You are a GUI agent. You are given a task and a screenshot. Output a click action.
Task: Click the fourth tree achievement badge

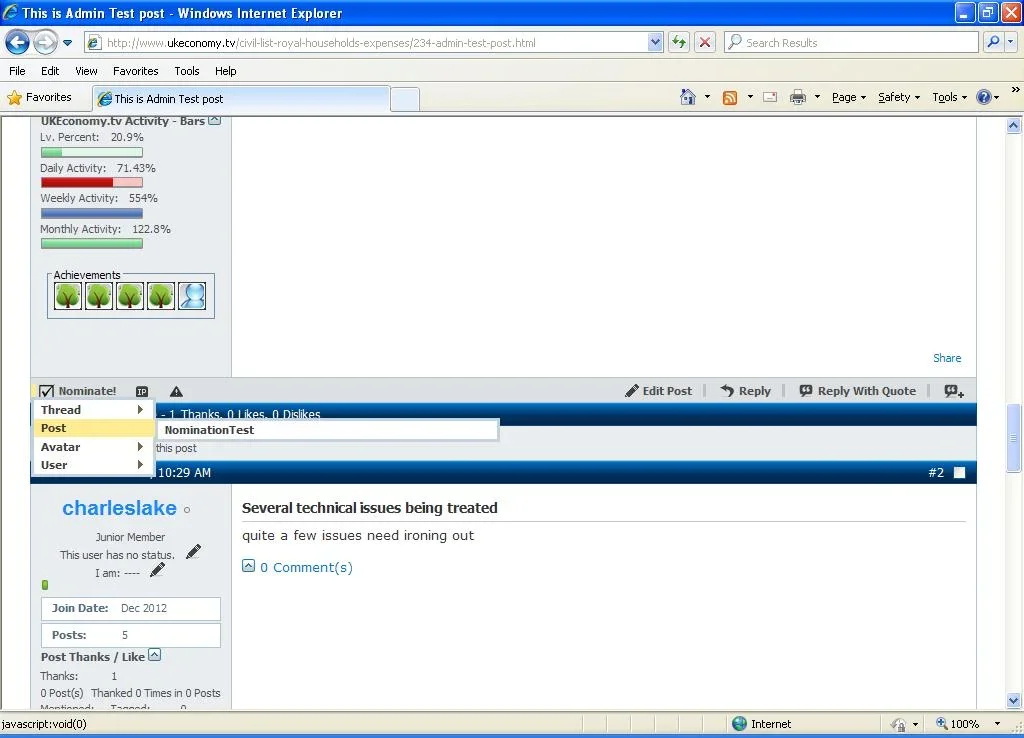point(161,296)
